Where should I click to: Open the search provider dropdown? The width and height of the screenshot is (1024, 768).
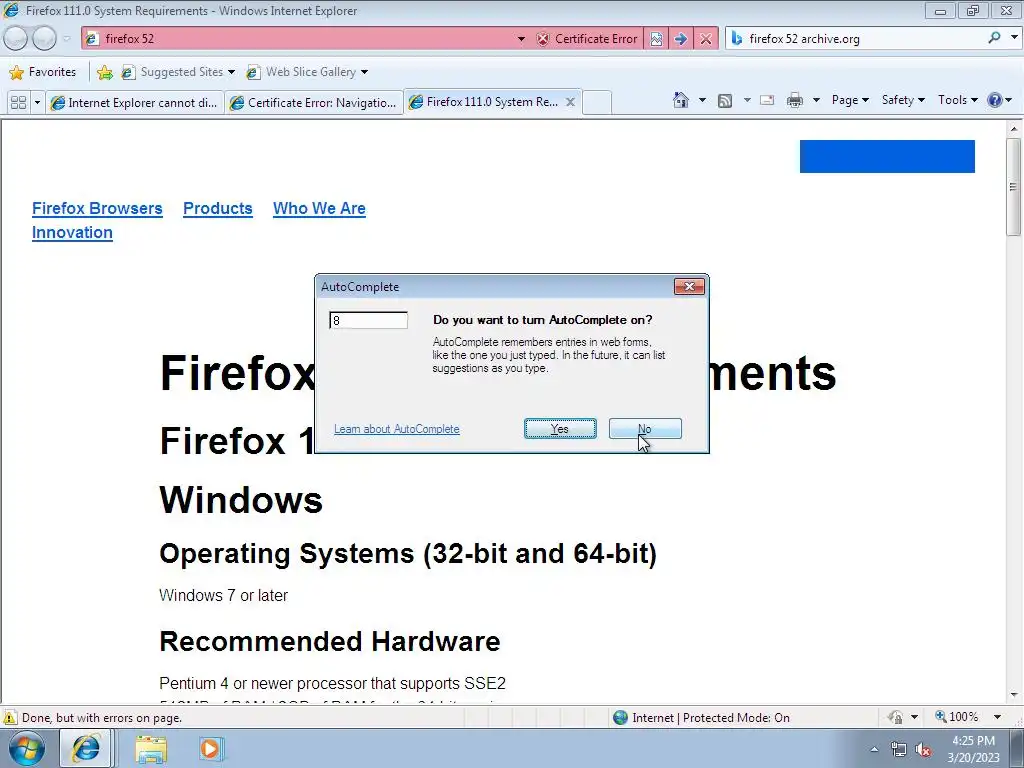pyautogui.click(x=1014, y=38)
